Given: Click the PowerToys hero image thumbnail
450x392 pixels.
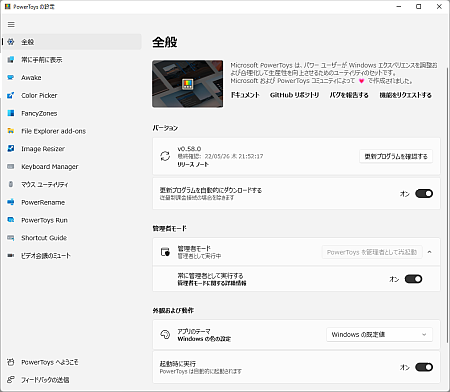Looking at the screenshot, I should click(x=188, y=84).
